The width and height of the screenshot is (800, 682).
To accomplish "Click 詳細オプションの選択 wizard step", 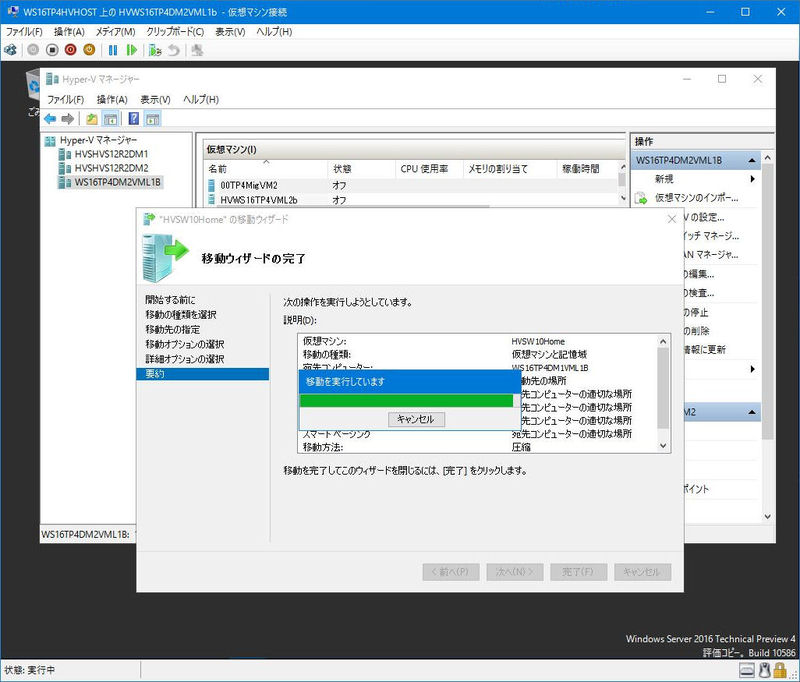I will [x=185, y=359].
